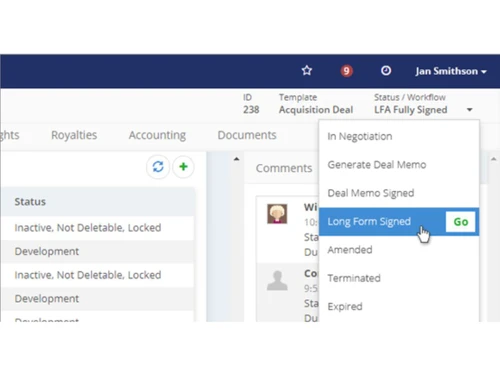Click the Go button
The width and height of the screenshot is (500, 375).
click(x=461, y=222)
